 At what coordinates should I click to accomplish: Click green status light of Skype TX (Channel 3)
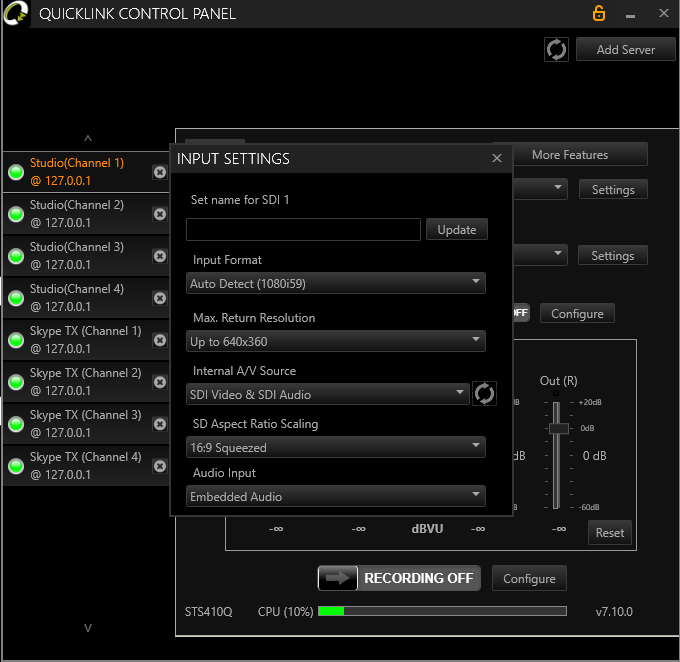click(x=16, y=424)
